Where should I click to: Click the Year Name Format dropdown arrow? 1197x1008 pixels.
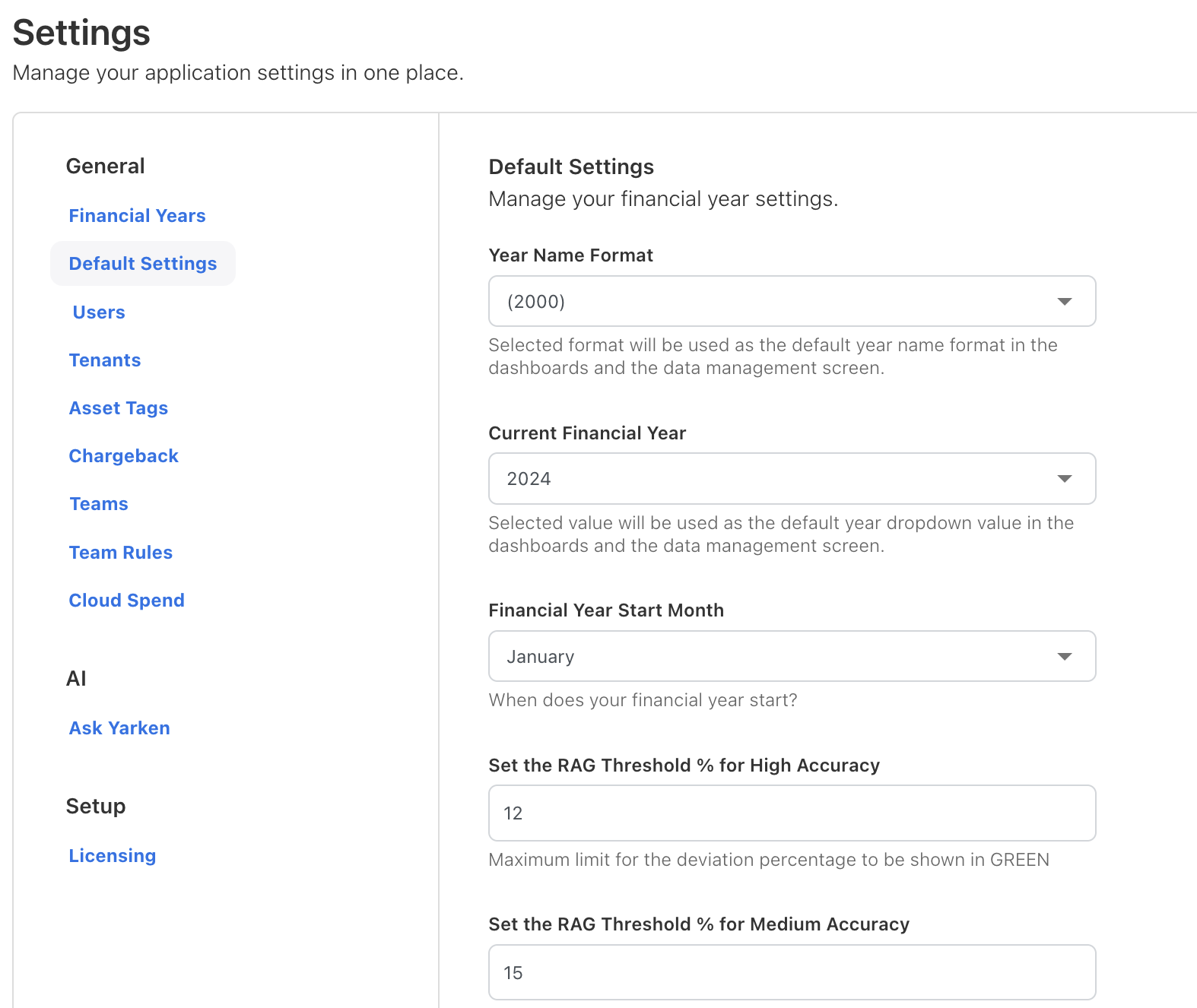1064,302
